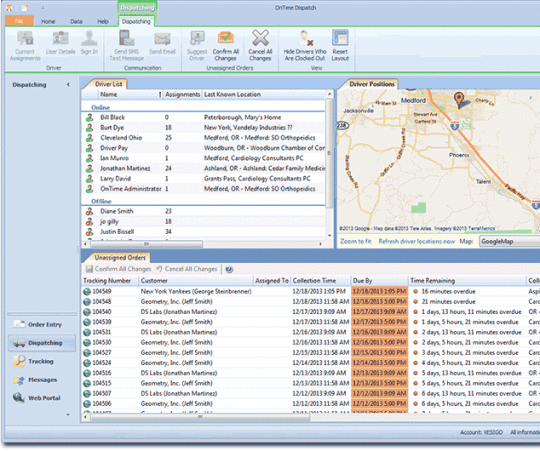Expand navigation pane options arrow below Web Portal

pos(68,415)
